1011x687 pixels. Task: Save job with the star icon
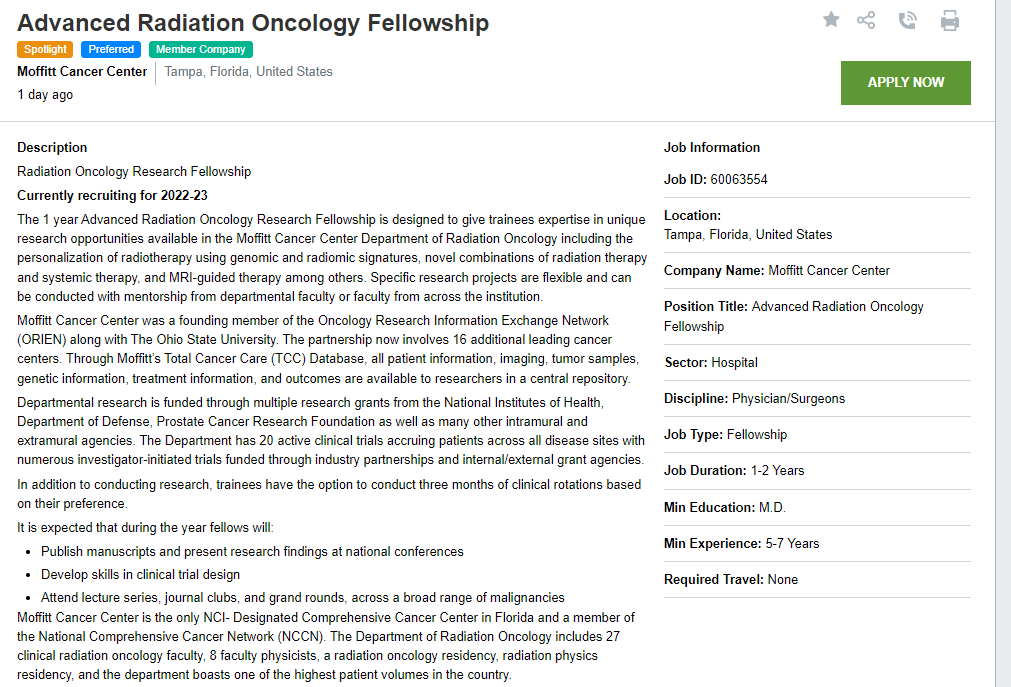click(x=831, y=19)
